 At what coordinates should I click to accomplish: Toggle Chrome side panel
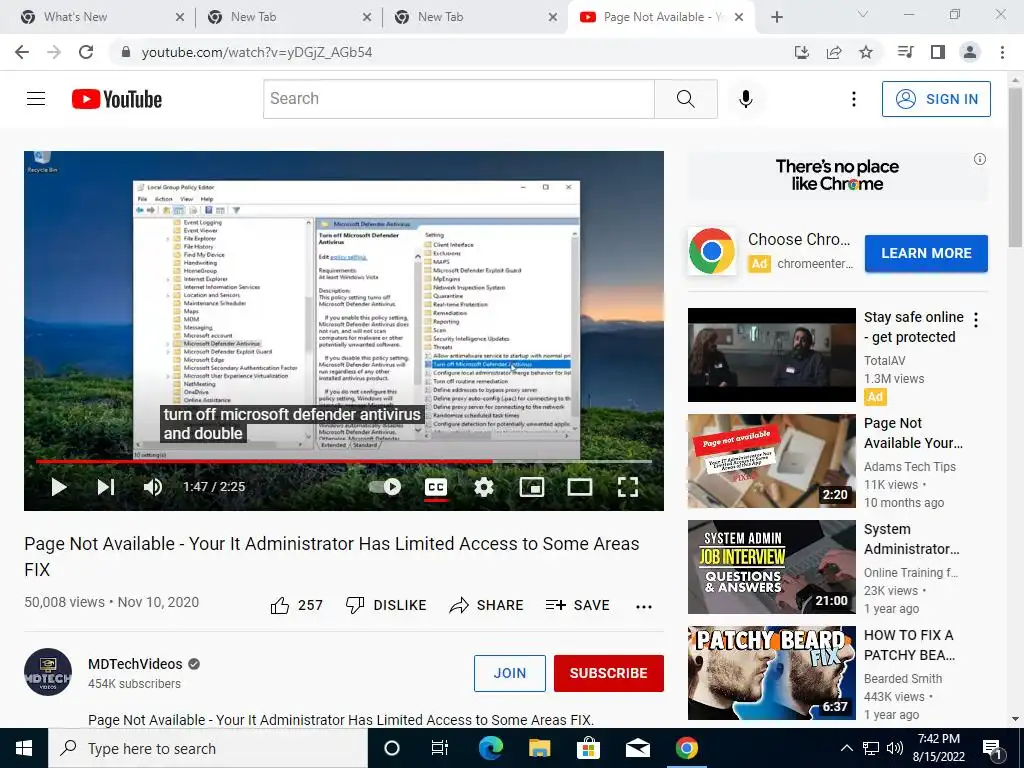coord(938,52)
